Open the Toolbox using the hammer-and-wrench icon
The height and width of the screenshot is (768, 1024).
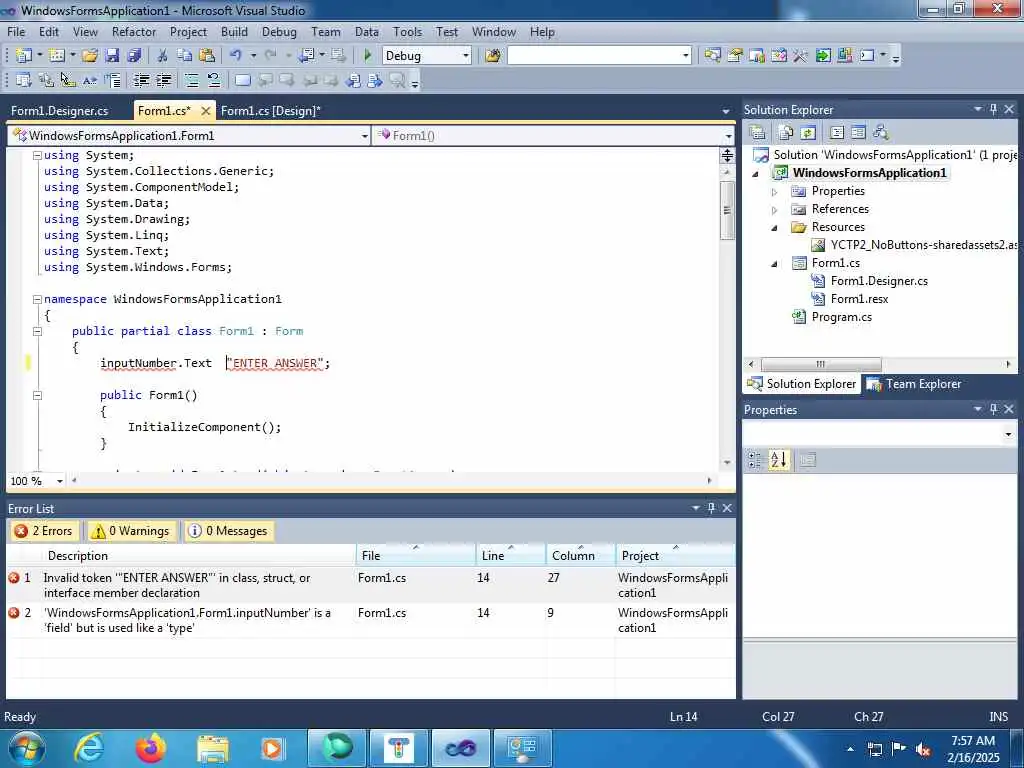click(801, 56)
